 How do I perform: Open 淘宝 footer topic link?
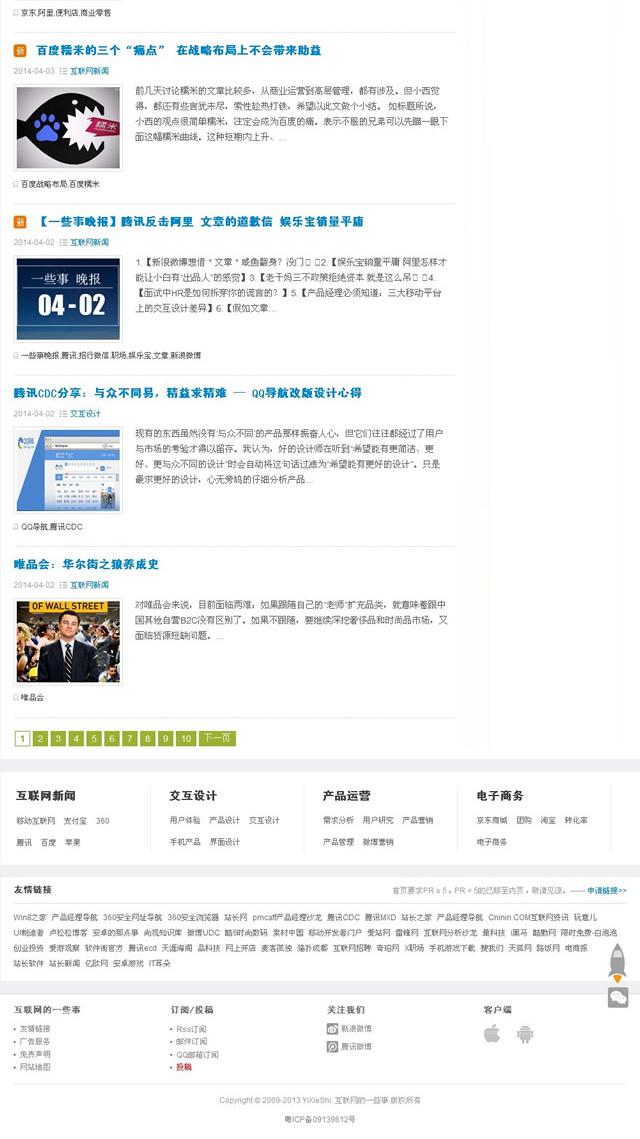(548, 820)
